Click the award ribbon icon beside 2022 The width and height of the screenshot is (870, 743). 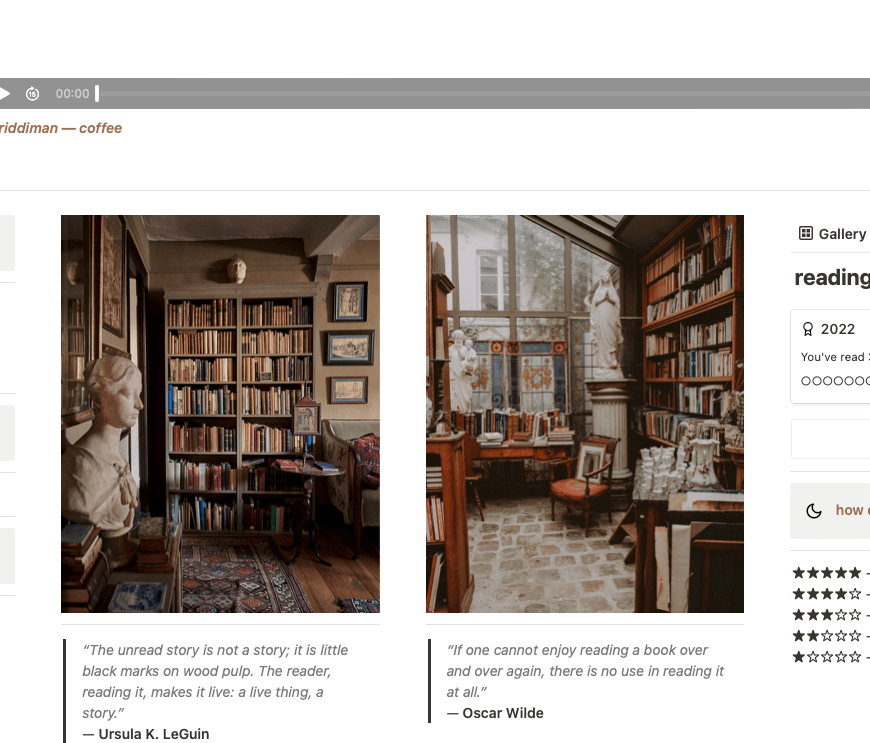pyautogui.click(x=808, y=329)
